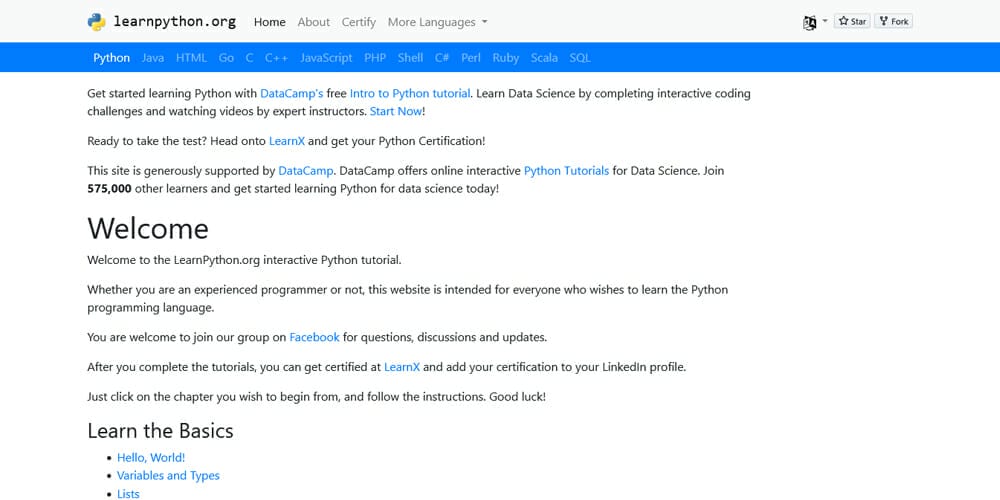Switch to the PHP tab
The height and width of the screenshot is (500, 1000).
[x=375, y=57]
